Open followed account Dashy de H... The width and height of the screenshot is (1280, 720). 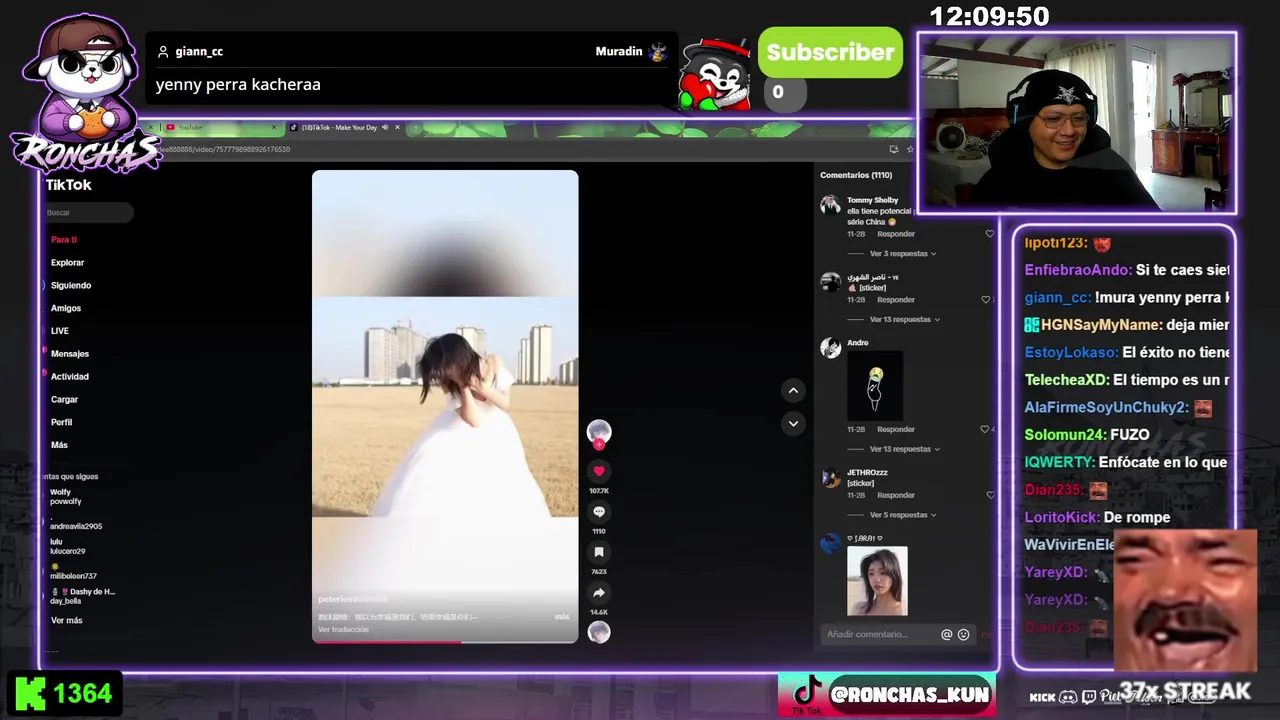point(82,596)
